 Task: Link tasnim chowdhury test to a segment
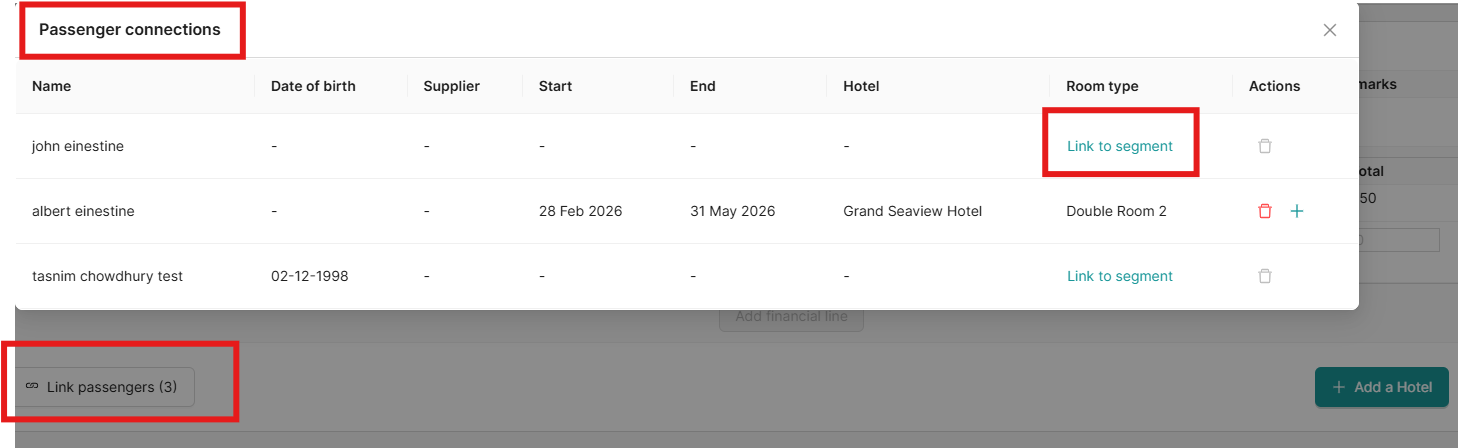coord(1120,276)
